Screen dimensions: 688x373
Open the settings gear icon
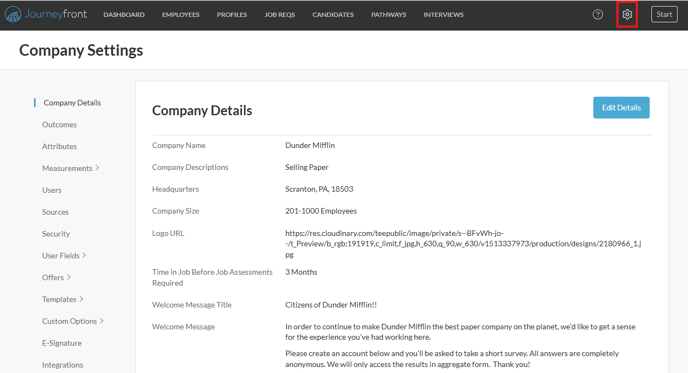click(627, 14)
